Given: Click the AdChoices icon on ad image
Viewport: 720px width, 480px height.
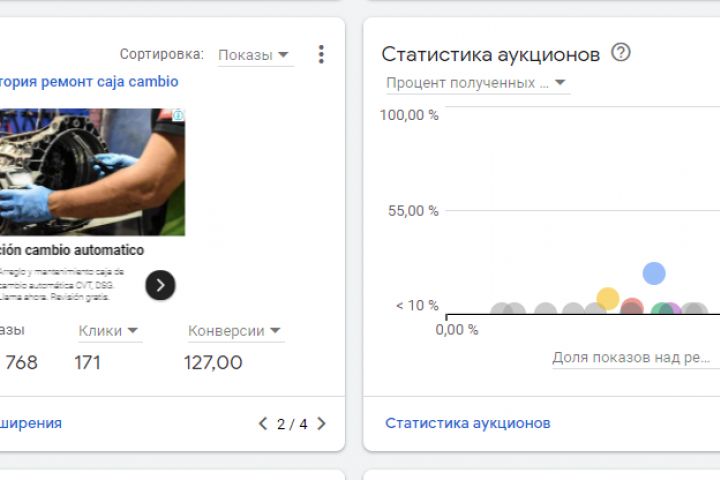Looking at the screenshot, I should [178, 115].
